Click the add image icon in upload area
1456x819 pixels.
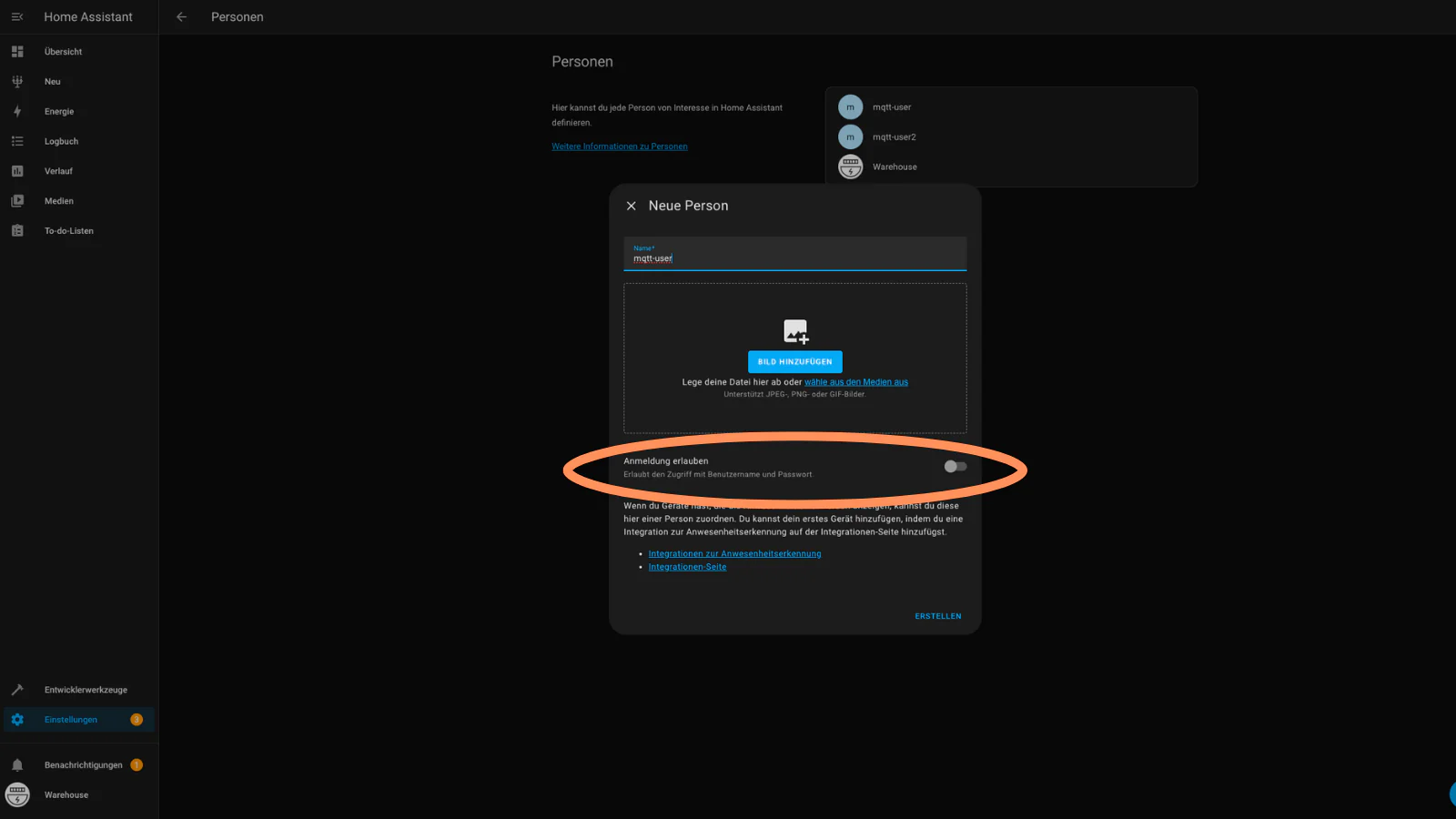click(x=795, y=332)
